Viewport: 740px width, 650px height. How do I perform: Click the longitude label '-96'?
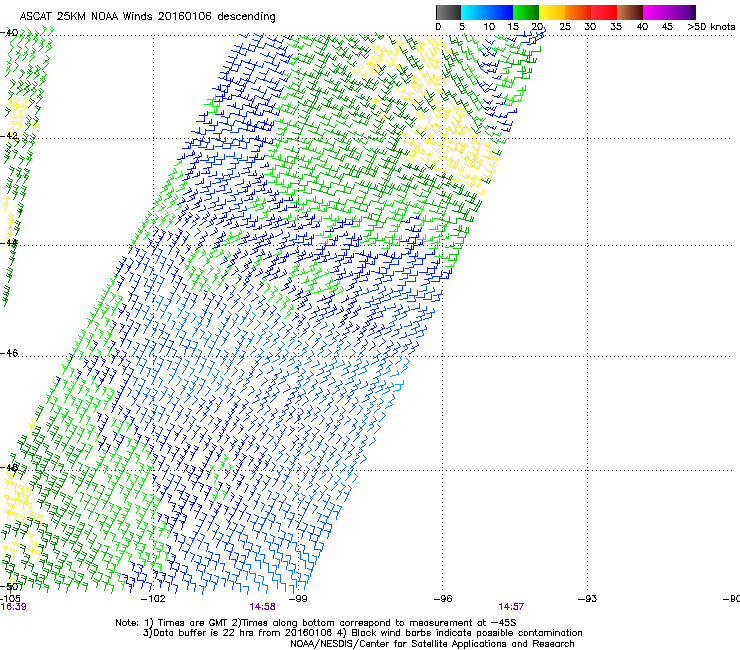(443, 599)
